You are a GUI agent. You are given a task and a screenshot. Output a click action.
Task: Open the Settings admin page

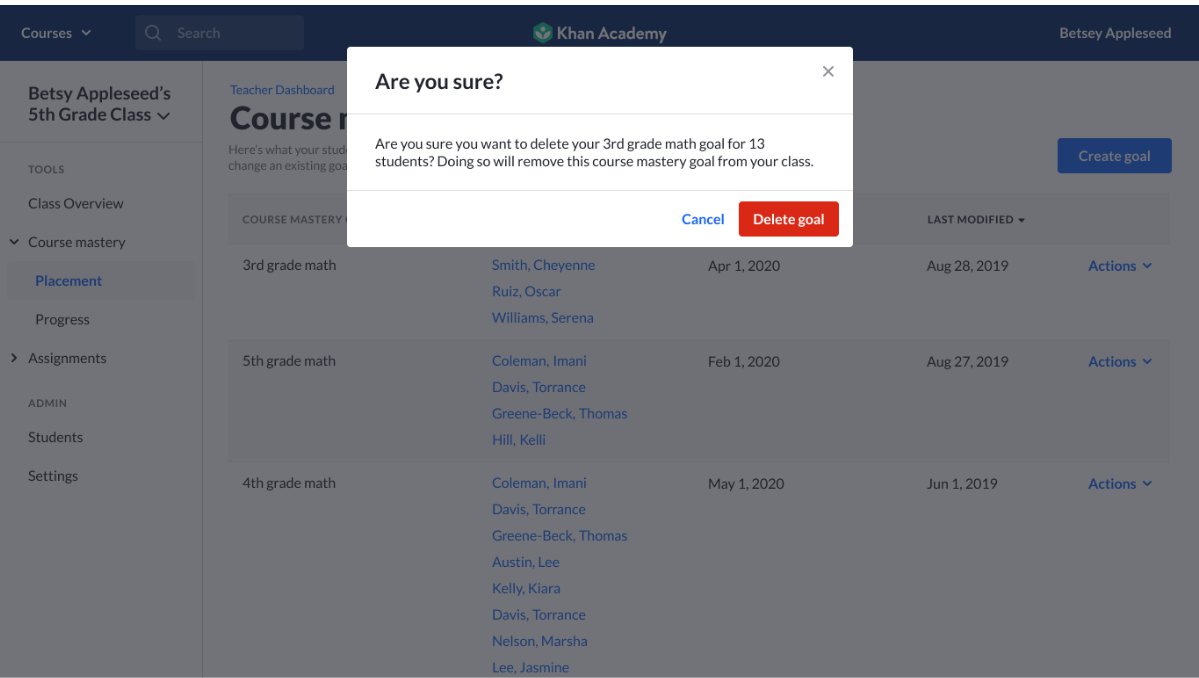(x=53, y=475)
